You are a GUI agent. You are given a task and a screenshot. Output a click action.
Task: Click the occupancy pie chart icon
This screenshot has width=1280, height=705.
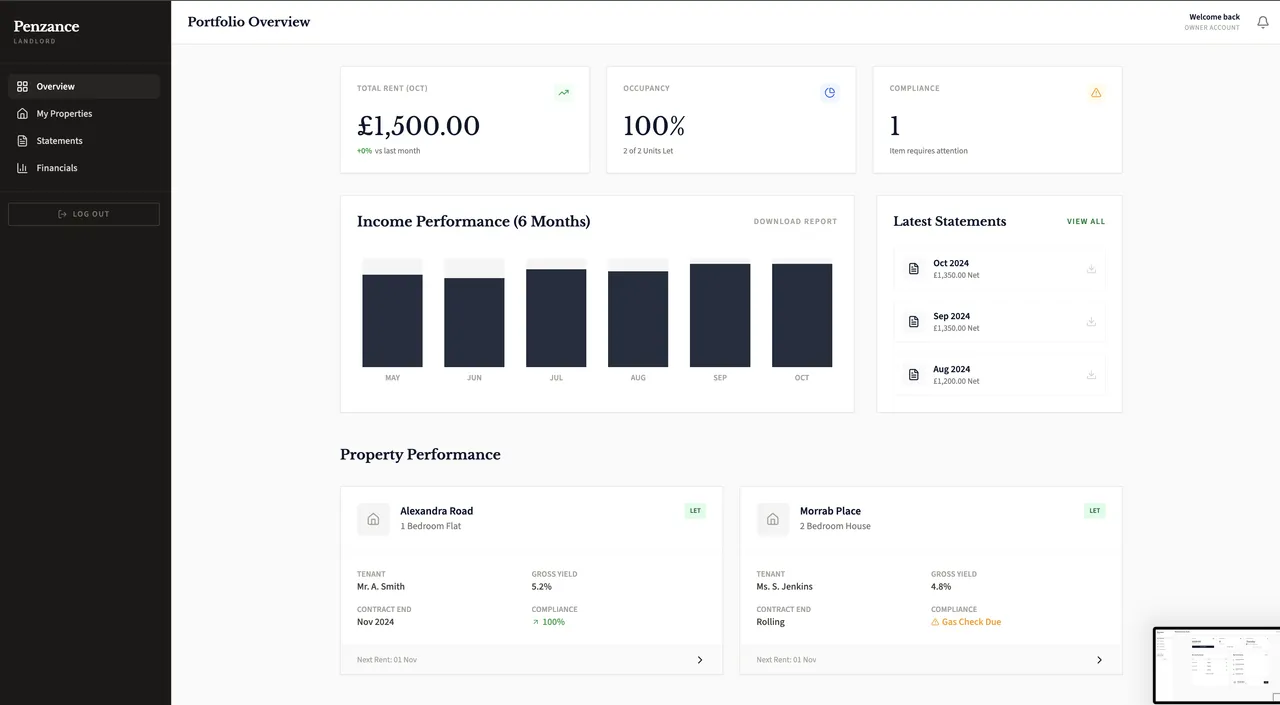pos(829,93)
